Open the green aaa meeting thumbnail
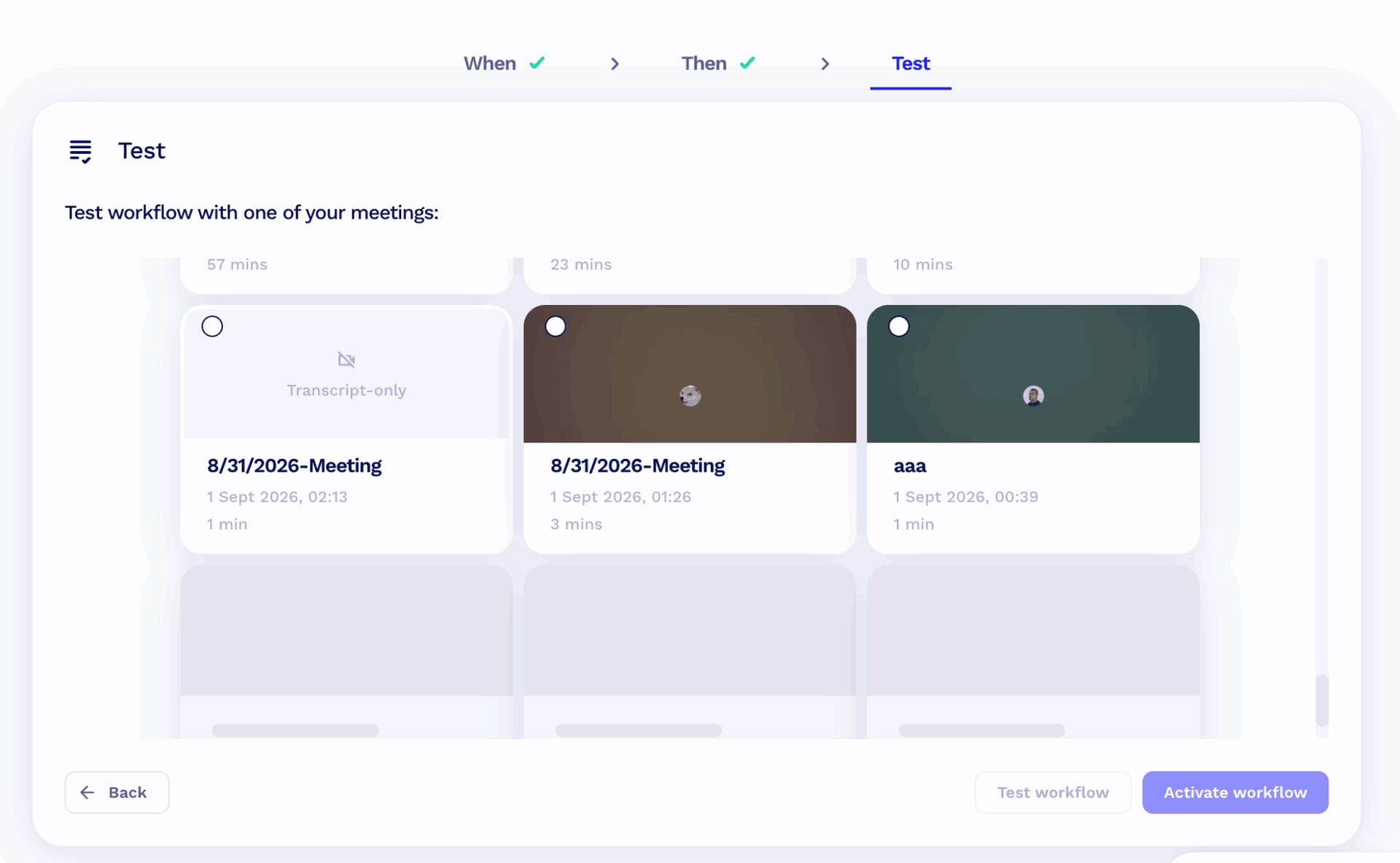This screenshot has height=863, width=1400. coord(1033,374)
